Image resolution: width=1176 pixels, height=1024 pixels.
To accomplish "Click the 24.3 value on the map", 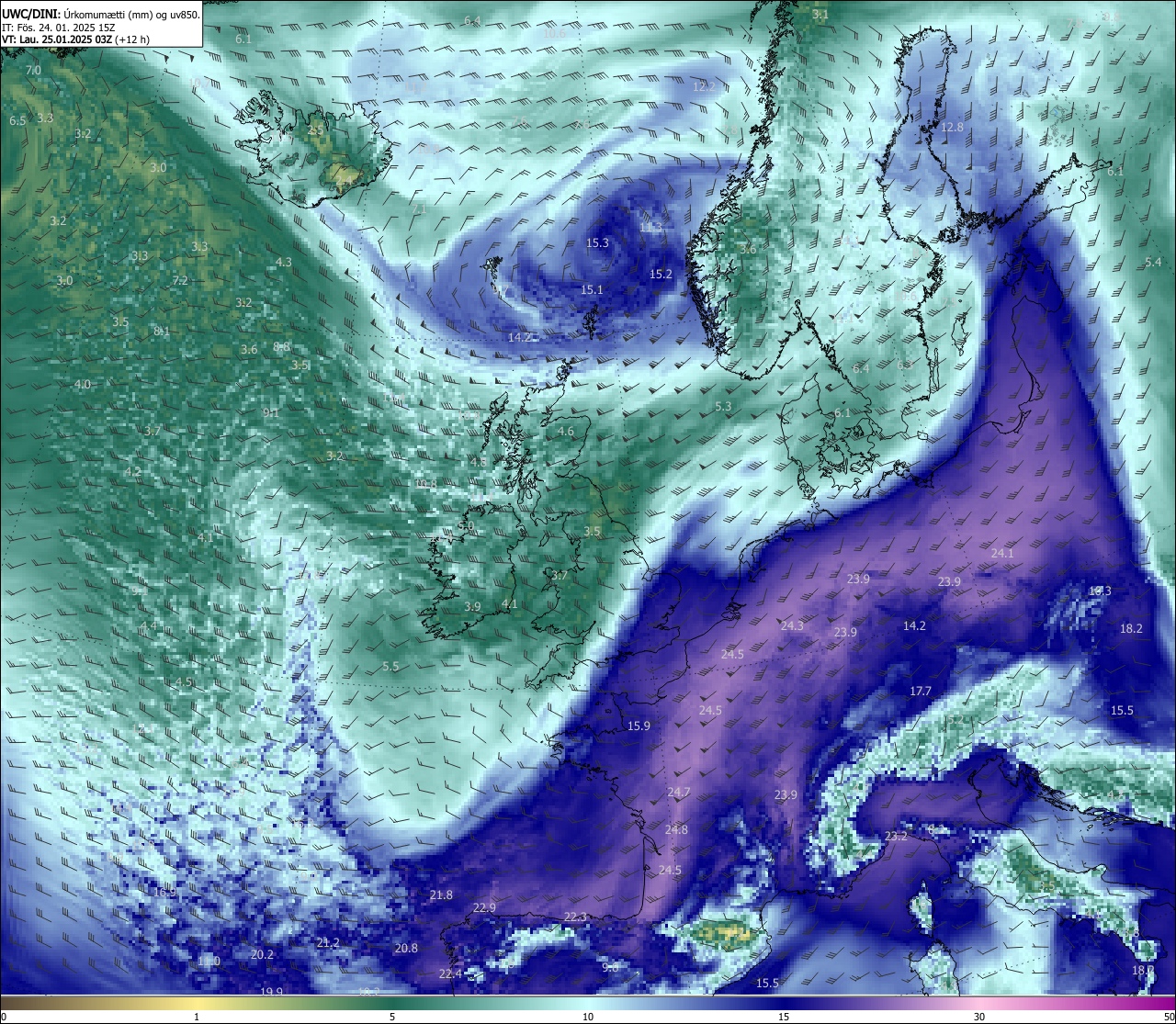I will [792, 626].
